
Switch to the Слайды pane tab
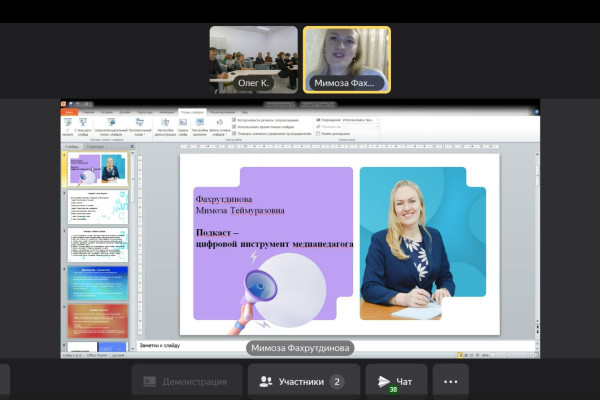pos(72,145)
